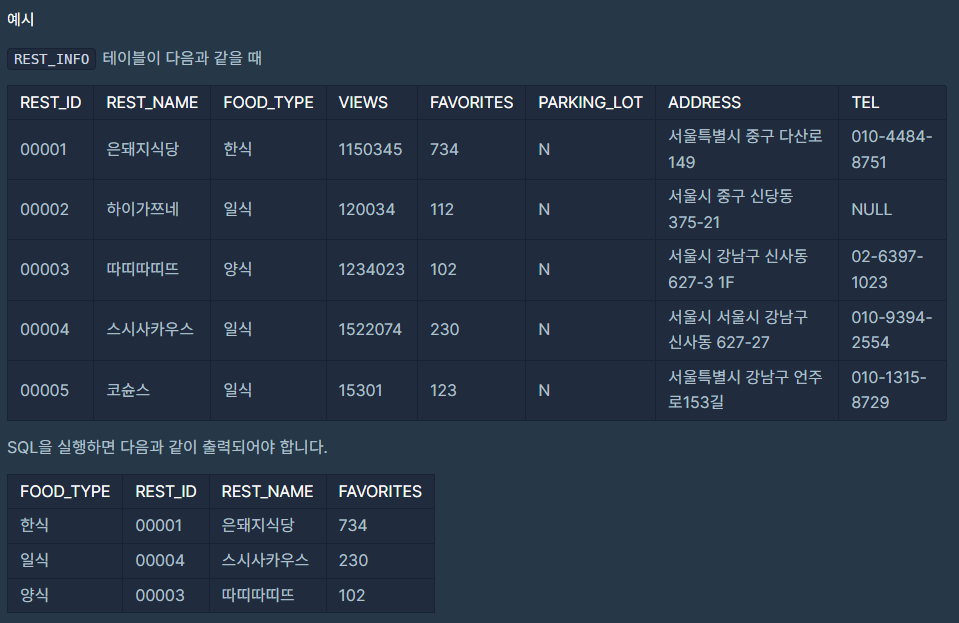Click the views value 1522074

(370, 330)
